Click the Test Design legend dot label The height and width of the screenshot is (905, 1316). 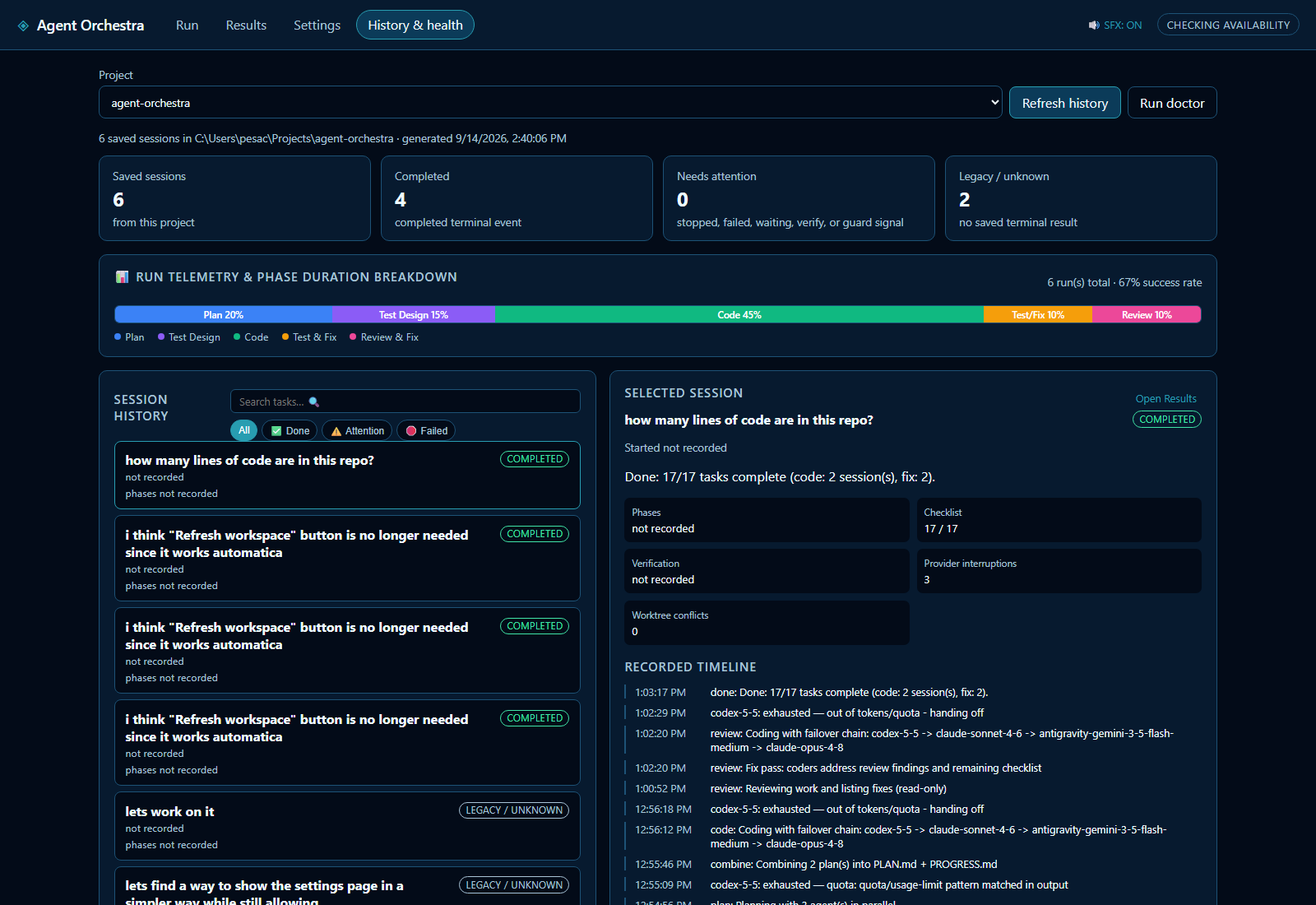(x=189, y=337)
